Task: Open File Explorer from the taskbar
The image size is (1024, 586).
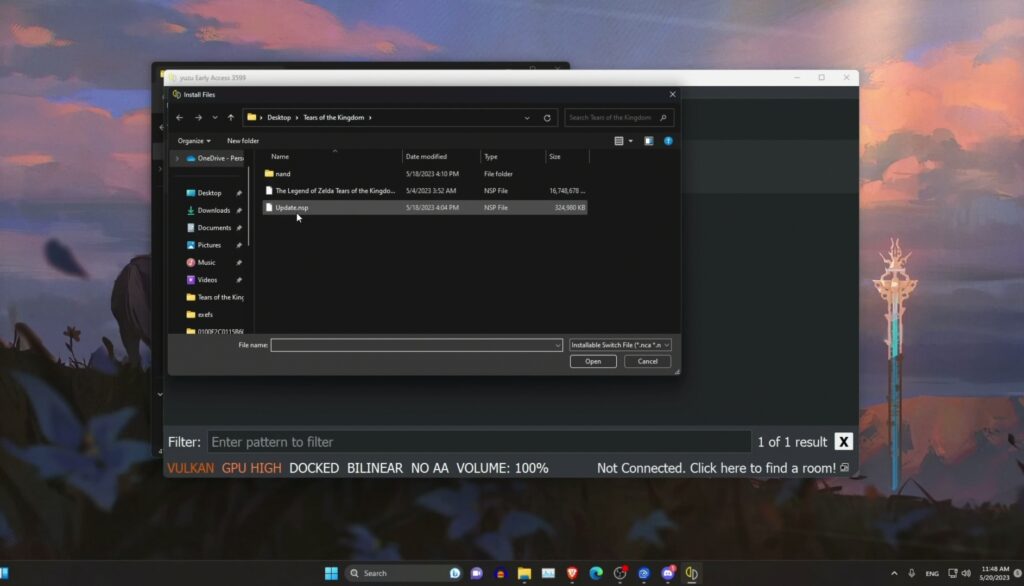Action: click(x=524, y=573)
